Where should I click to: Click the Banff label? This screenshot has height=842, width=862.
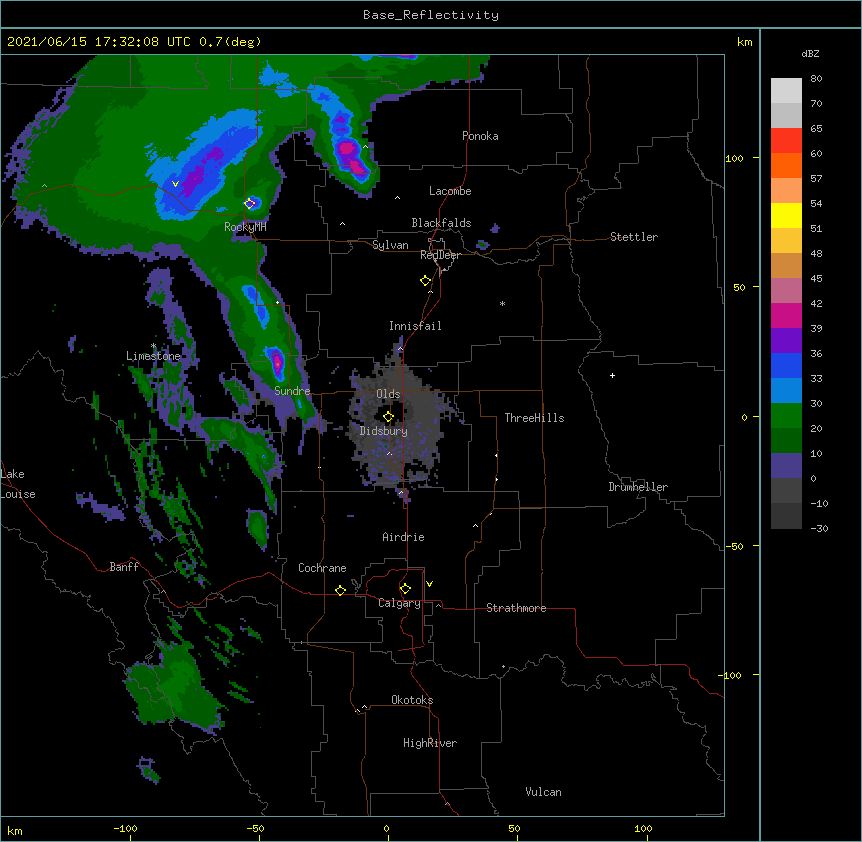click(124, 567)
